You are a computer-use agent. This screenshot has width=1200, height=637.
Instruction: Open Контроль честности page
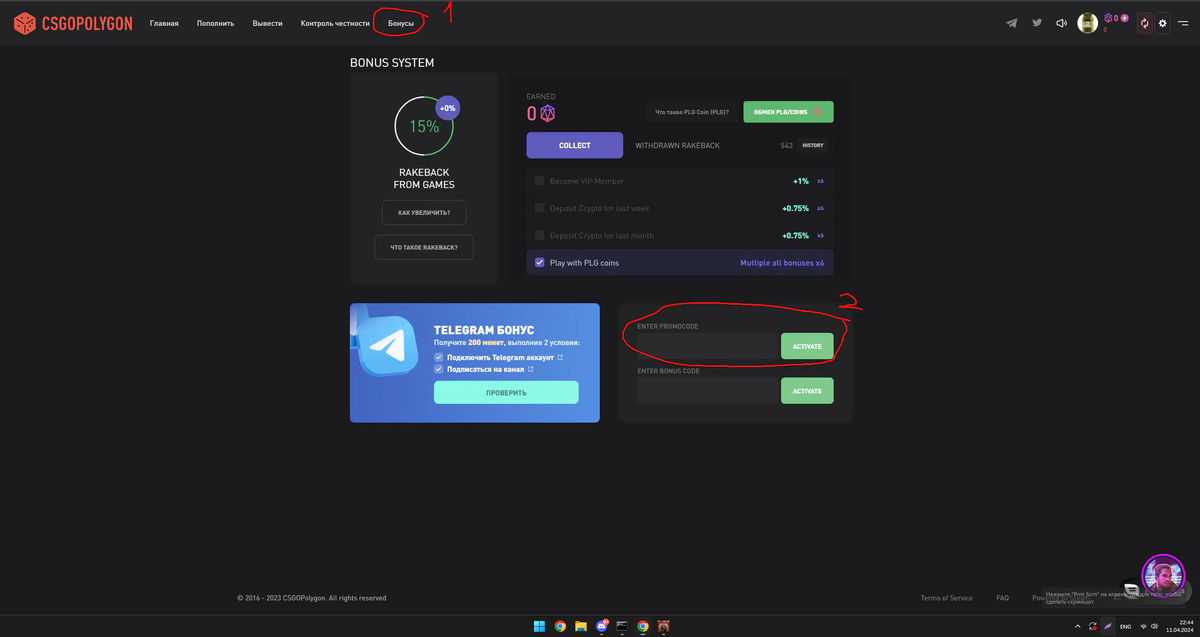[335, 23]
